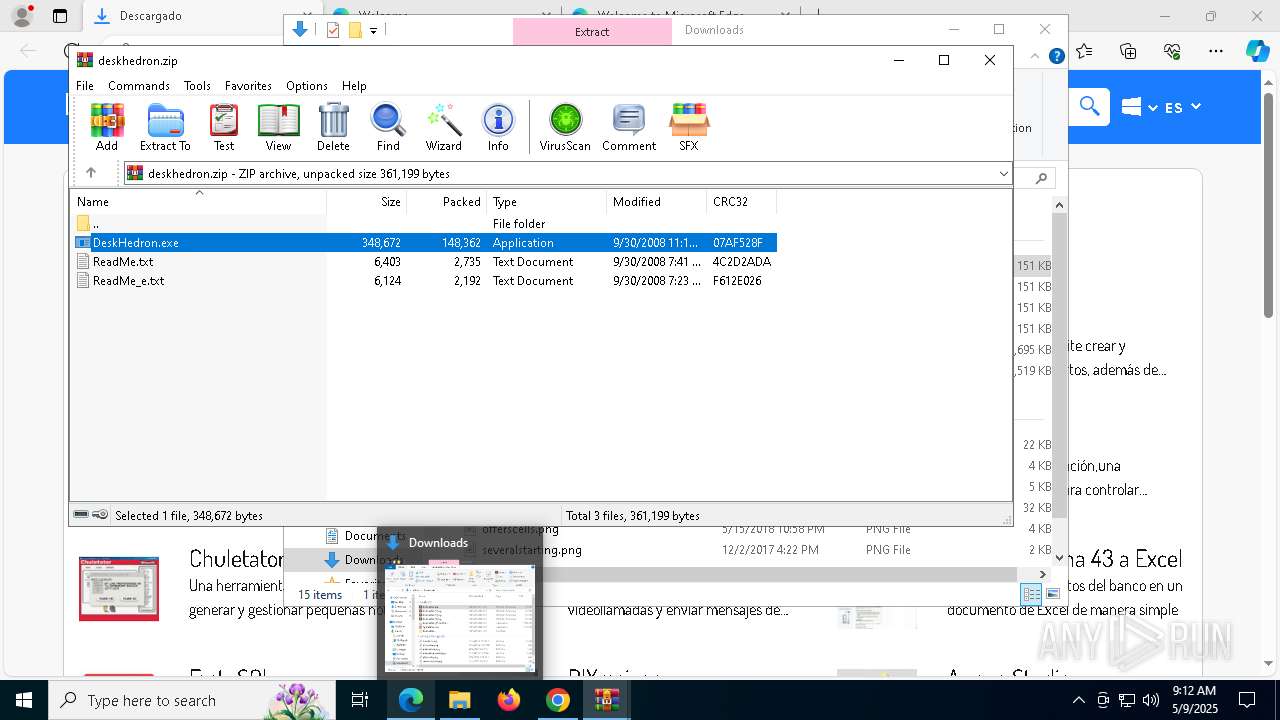
Task: Open File Explorer taskbar icon
Action: 460,700
